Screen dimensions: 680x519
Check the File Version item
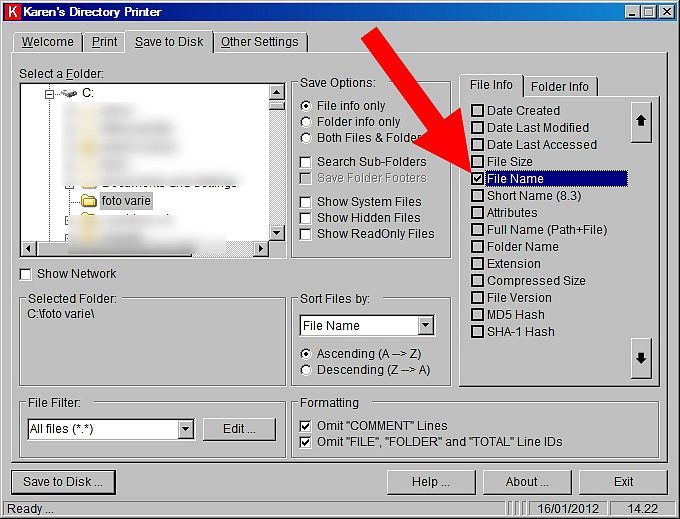477,297
